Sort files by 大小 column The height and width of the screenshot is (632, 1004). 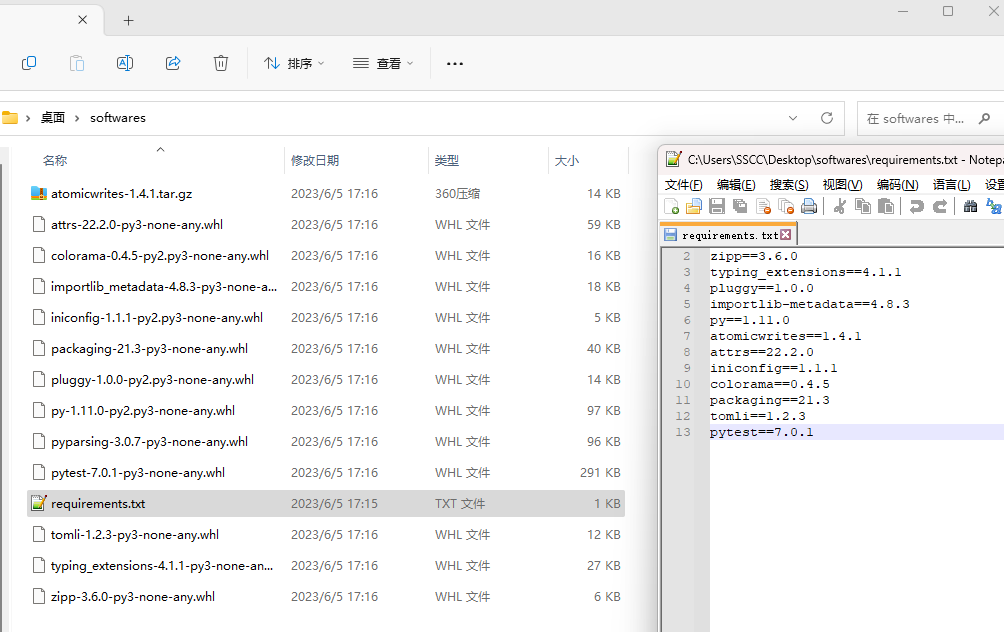pyautogui.click(x=567, y=161)
